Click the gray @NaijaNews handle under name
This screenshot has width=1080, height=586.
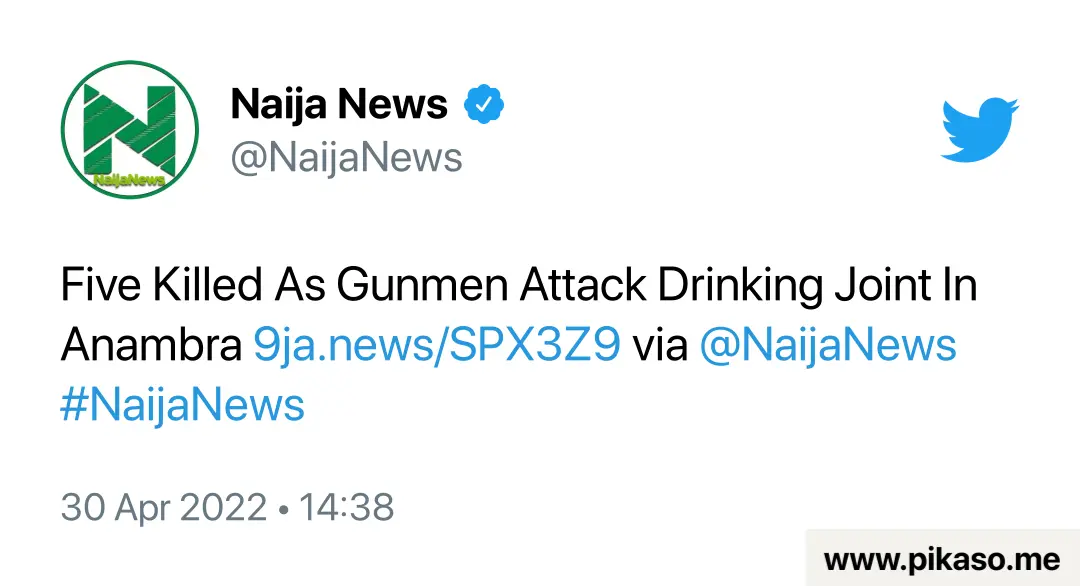tap(346, 158)
